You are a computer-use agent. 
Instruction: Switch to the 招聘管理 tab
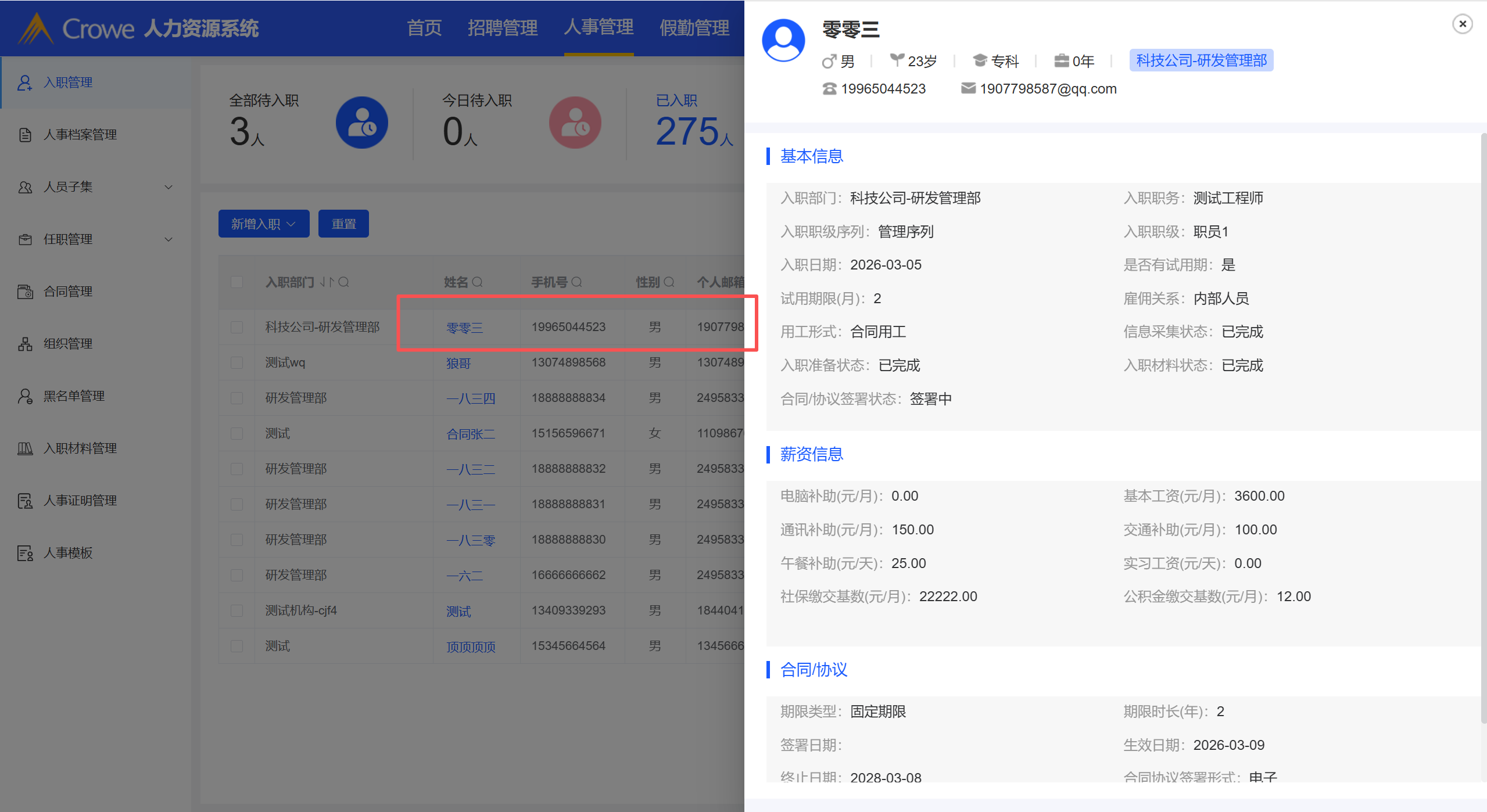tap(502, 27)
